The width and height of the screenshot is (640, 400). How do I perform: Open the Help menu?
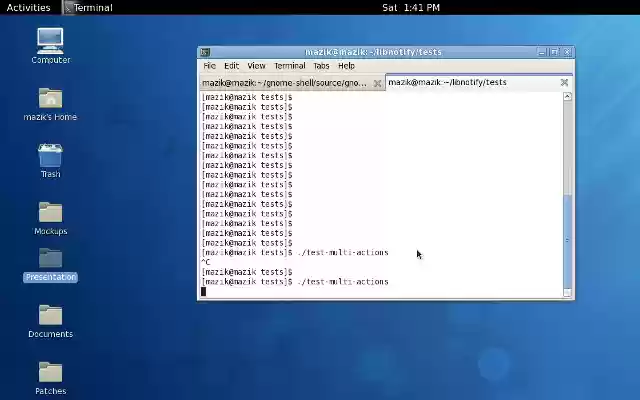click(346, 66)
